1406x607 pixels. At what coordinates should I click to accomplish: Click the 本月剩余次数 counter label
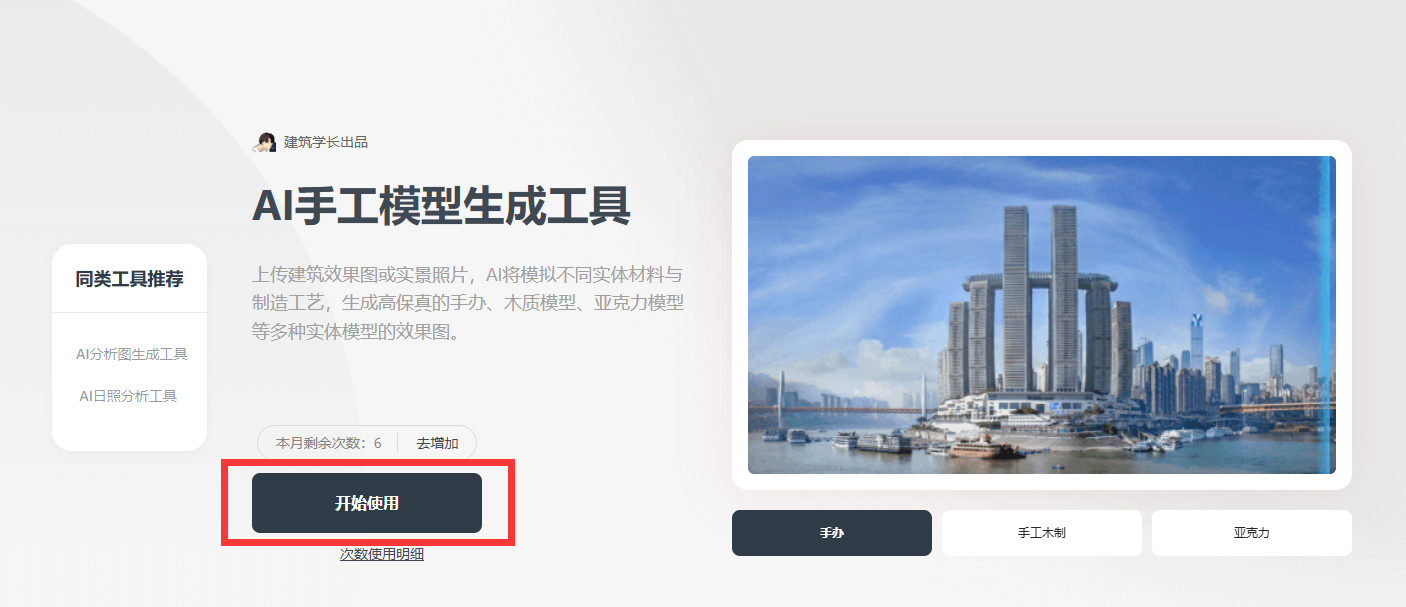[322, 443]
